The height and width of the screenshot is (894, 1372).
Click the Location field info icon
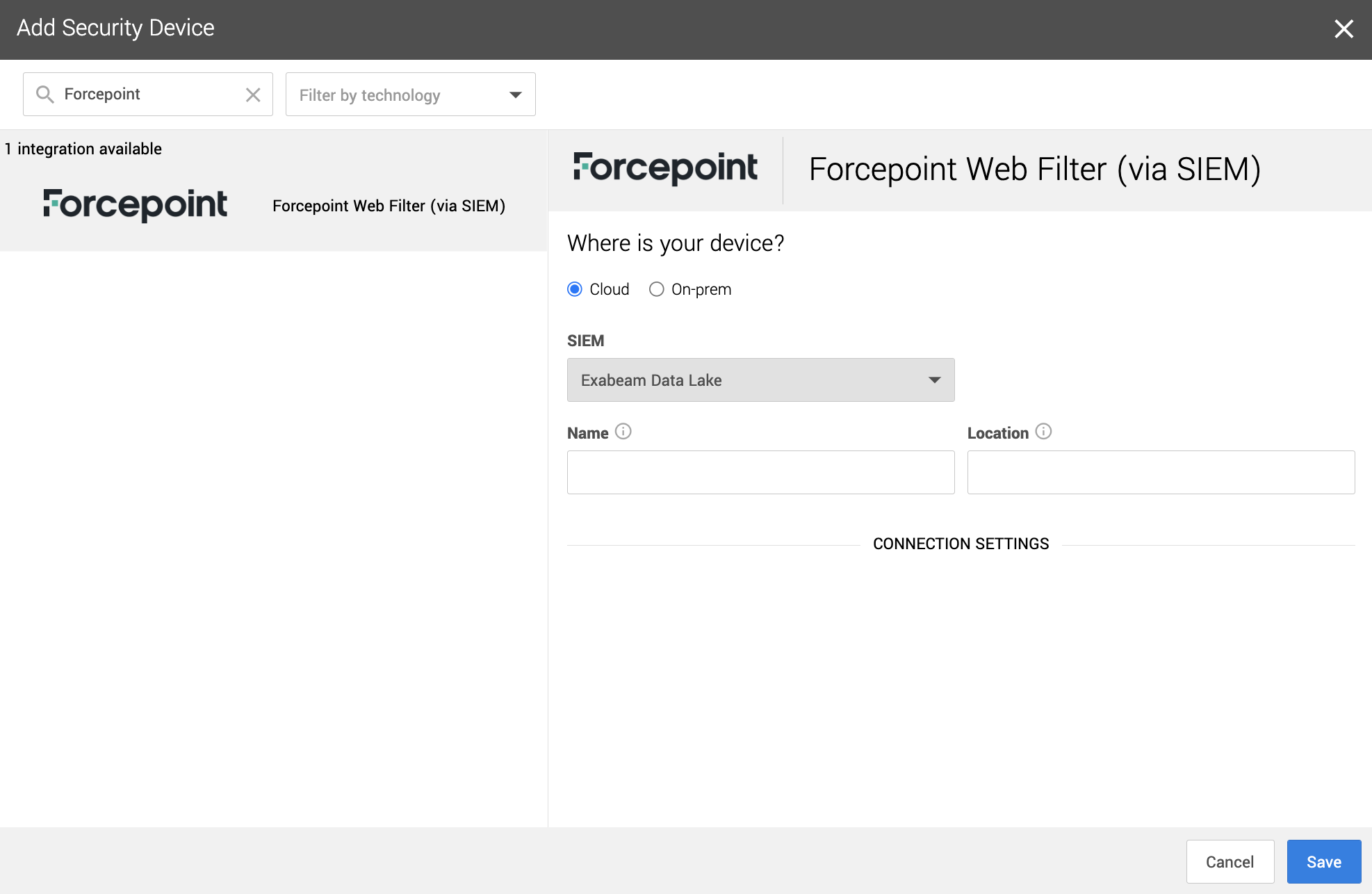(1043, 432)
